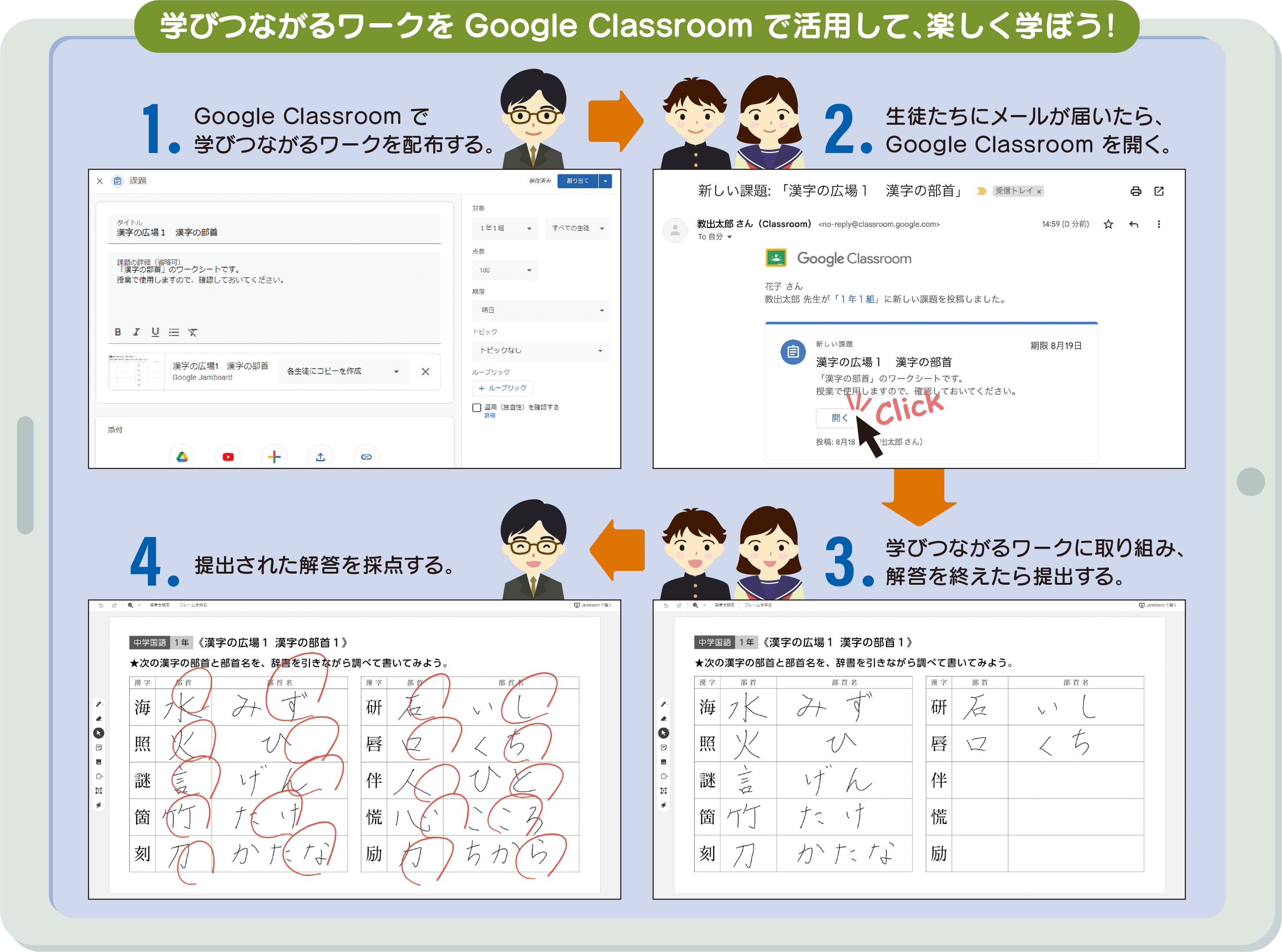1282x952 pixels.
Task: Open the email in a new window
Action: tap(1159, 192)
